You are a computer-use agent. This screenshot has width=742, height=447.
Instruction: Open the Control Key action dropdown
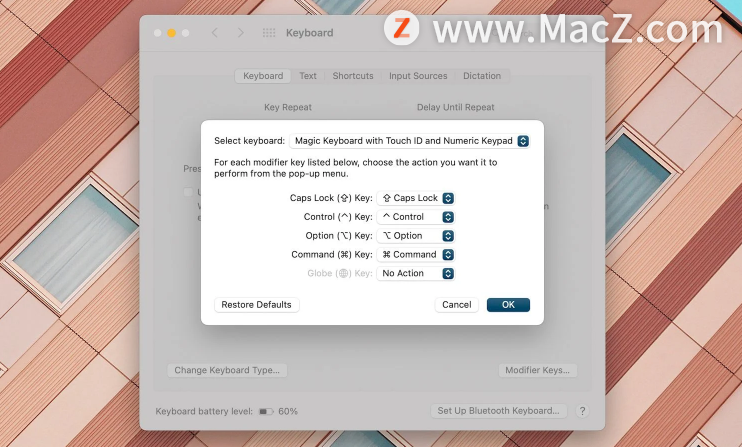click(415, 217)
